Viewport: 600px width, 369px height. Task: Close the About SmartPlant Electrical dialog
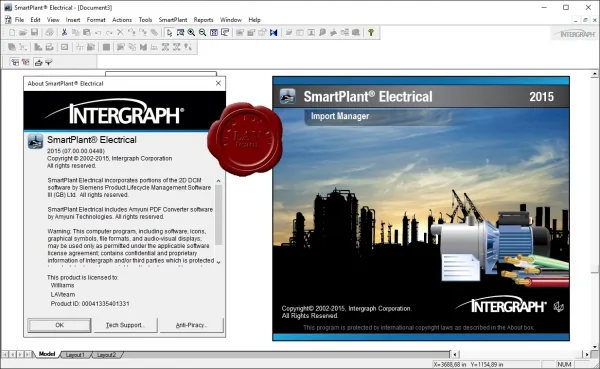tap(218, 83)
